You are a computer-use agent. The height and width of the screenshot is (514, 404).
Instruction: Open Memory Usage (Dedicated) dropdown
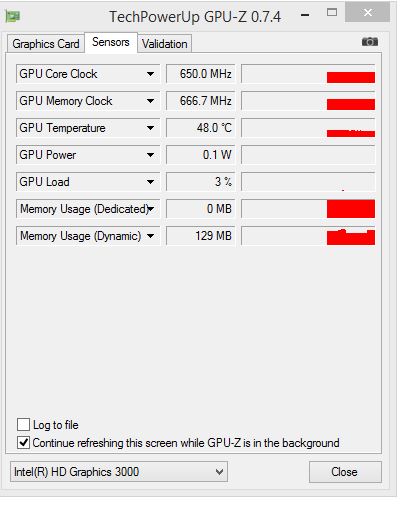pyautogui.click(x=151, y=209)
